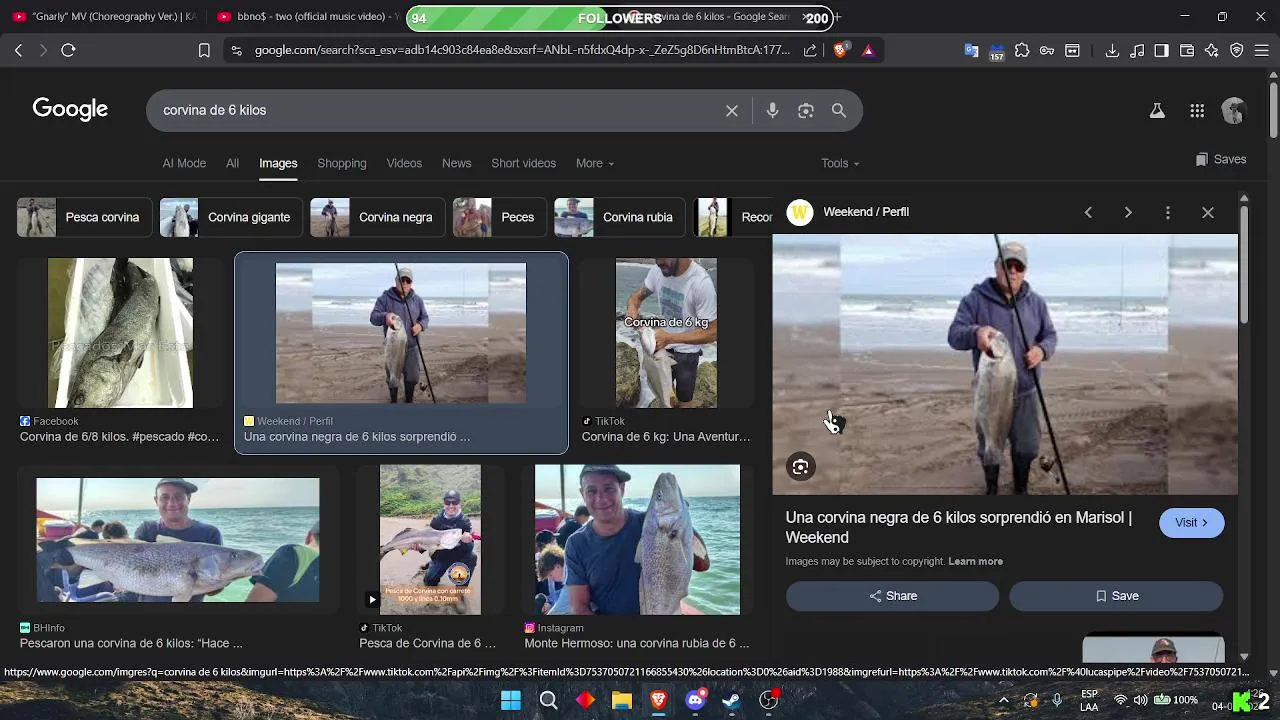
Task: Open Instagram Monte Hermoso corvina thumbnail
Action: 637,540
